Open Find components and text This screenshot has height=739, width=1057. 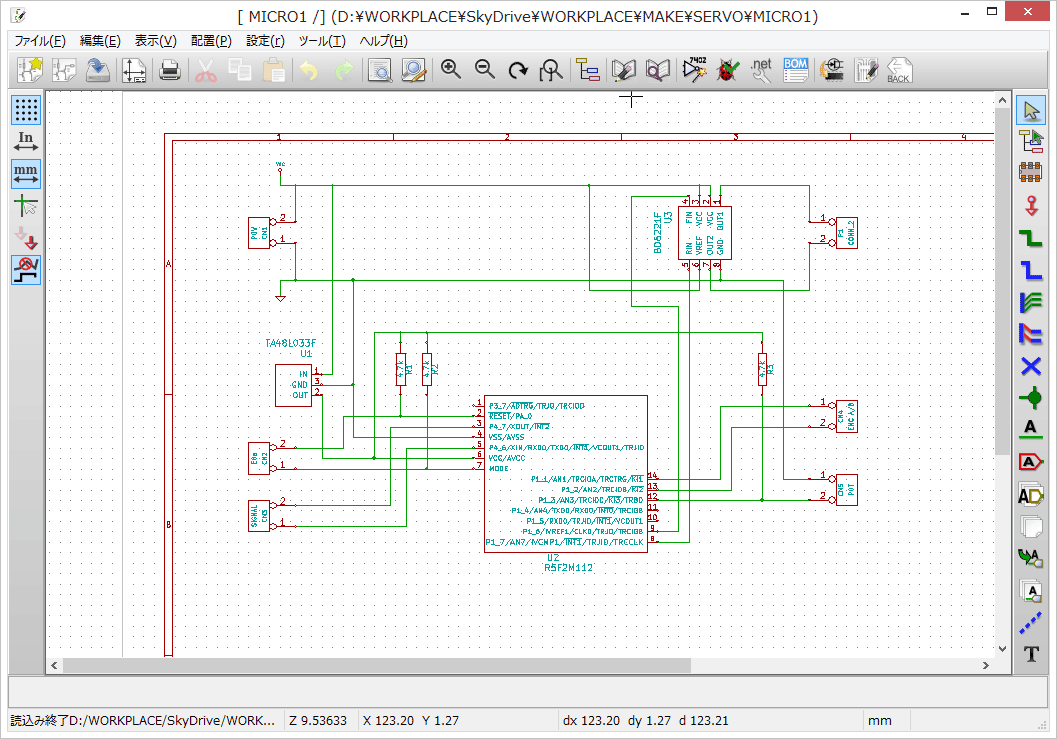coord(380,70)
